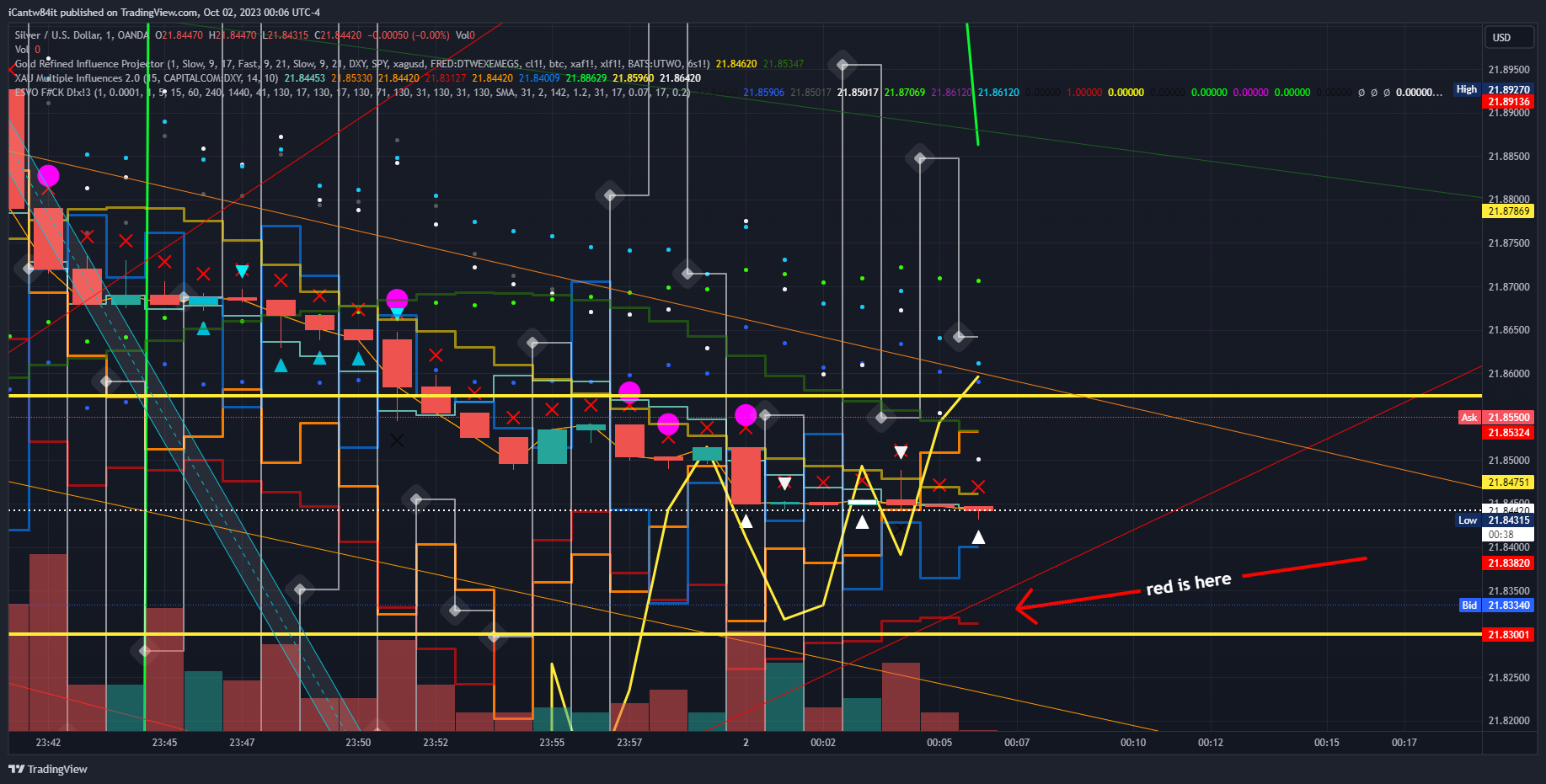This screenshot has width=1546, height=784.
Task: Click the 23:57 time axis label
Action: click(x=629, y=743)
